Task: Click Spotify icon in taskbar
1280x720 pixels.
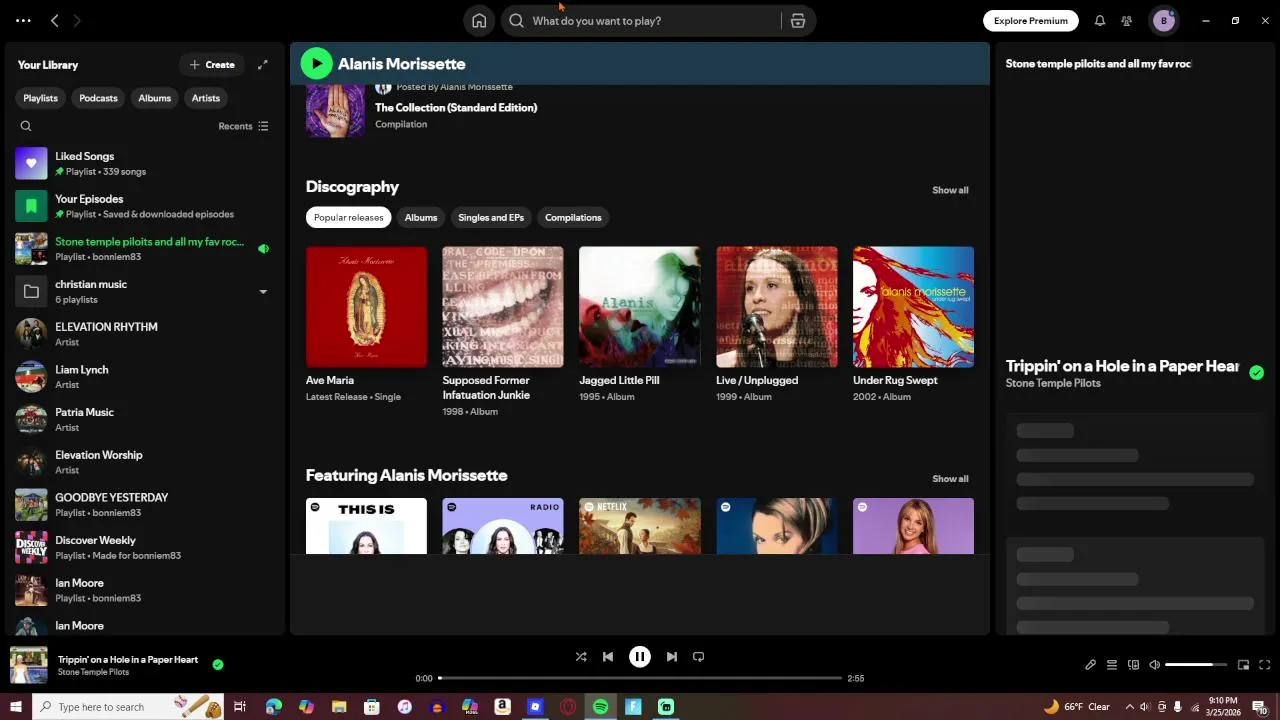Action: coord(600,707)
